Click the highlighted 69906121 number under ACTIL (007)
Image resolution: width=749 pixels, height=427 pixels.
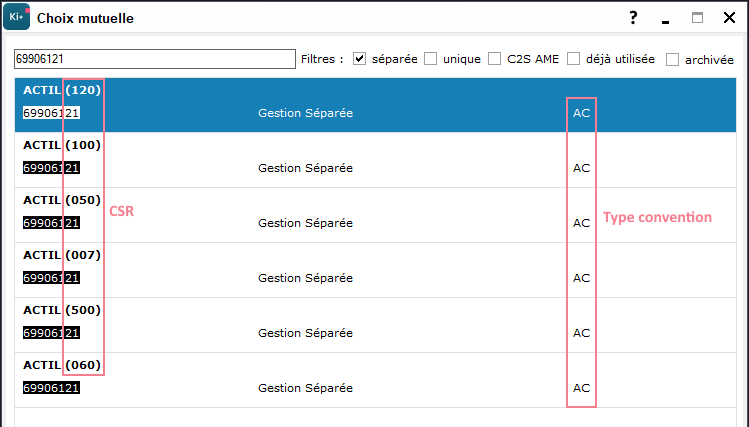[51, 278]
